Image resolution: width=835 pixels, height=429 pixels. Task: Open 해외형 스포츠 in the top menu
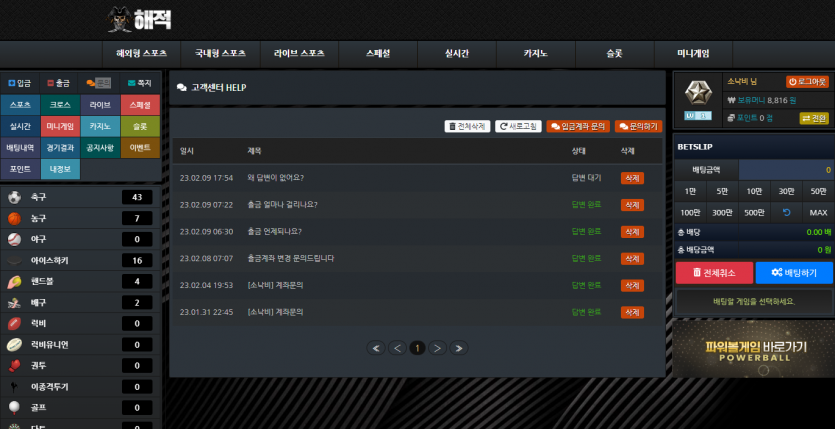tap(141, 54)
